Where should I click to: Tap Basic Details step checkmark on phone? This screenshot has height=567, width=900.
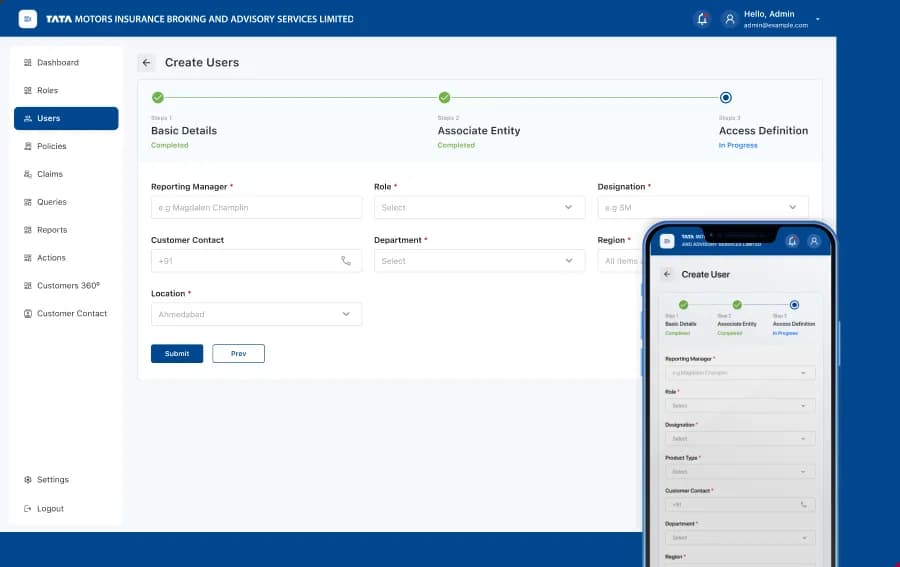pos(683,305)
